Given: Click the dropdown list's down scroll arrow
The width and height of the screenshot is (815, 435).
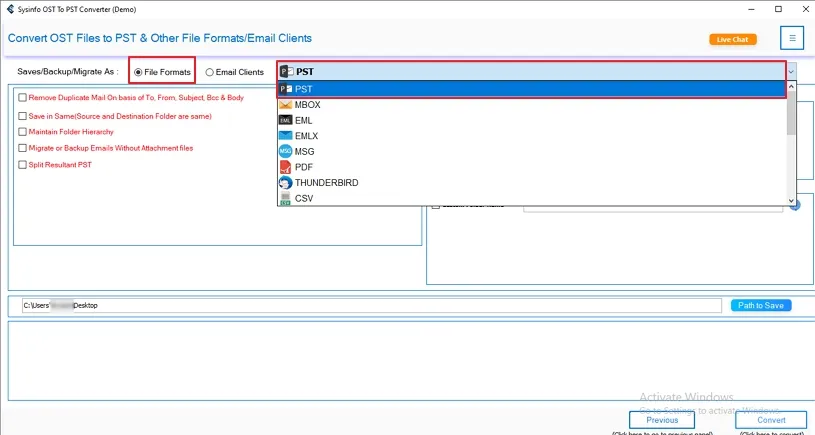Looking at the screenshot, I should coord(791,201).
